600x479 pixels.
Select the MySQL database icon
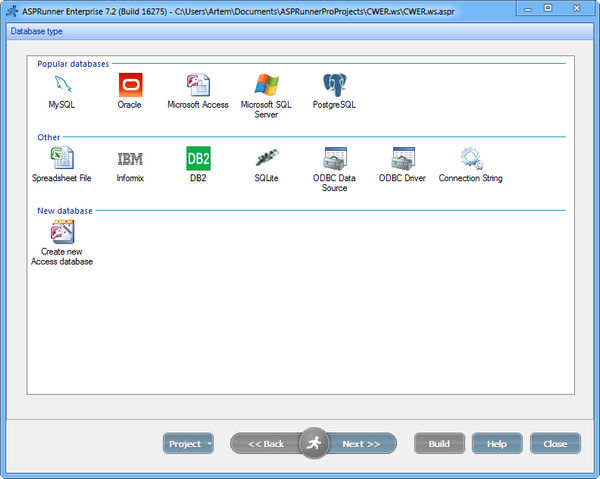pyautogui.click(x=62, y=86)
